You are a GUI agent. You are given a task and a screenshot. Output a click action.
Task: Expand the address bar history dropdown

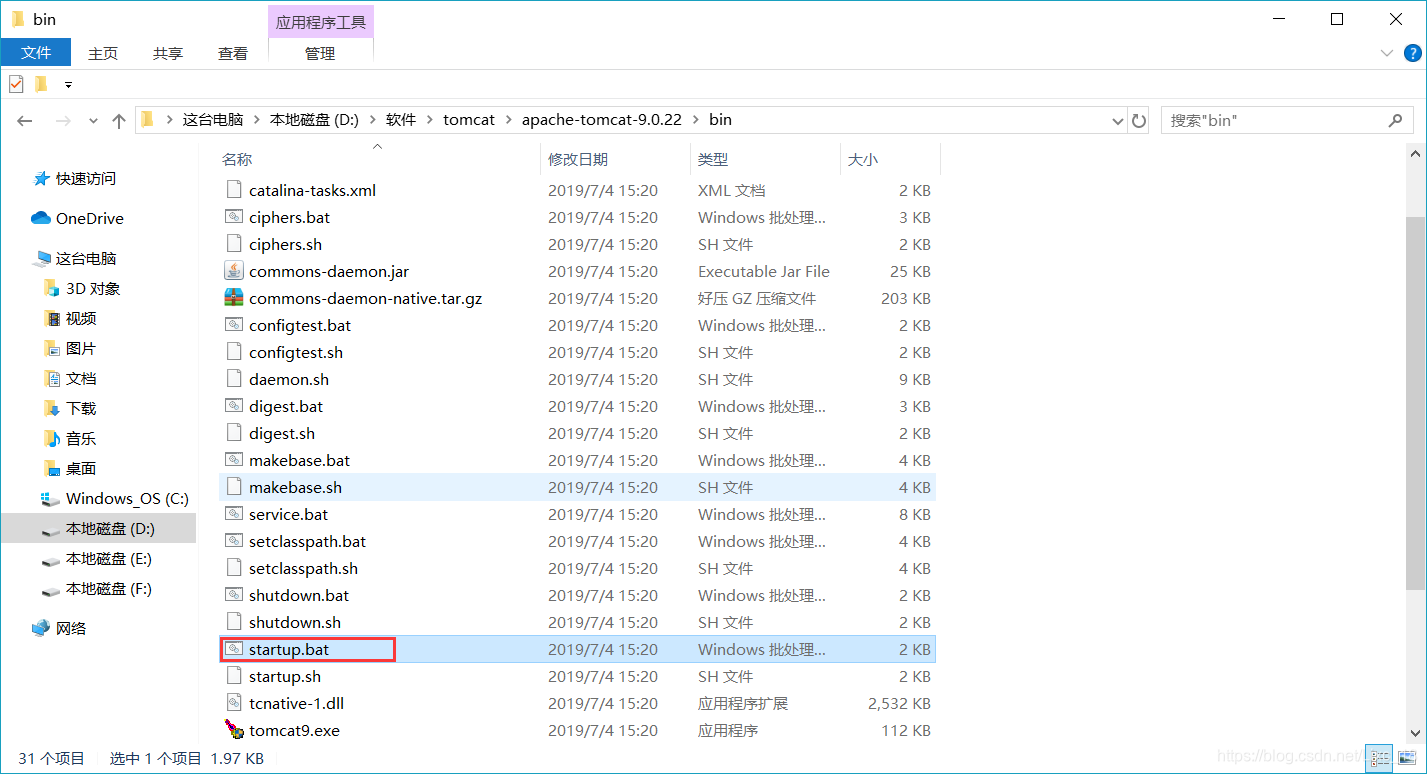[1118, 120]
